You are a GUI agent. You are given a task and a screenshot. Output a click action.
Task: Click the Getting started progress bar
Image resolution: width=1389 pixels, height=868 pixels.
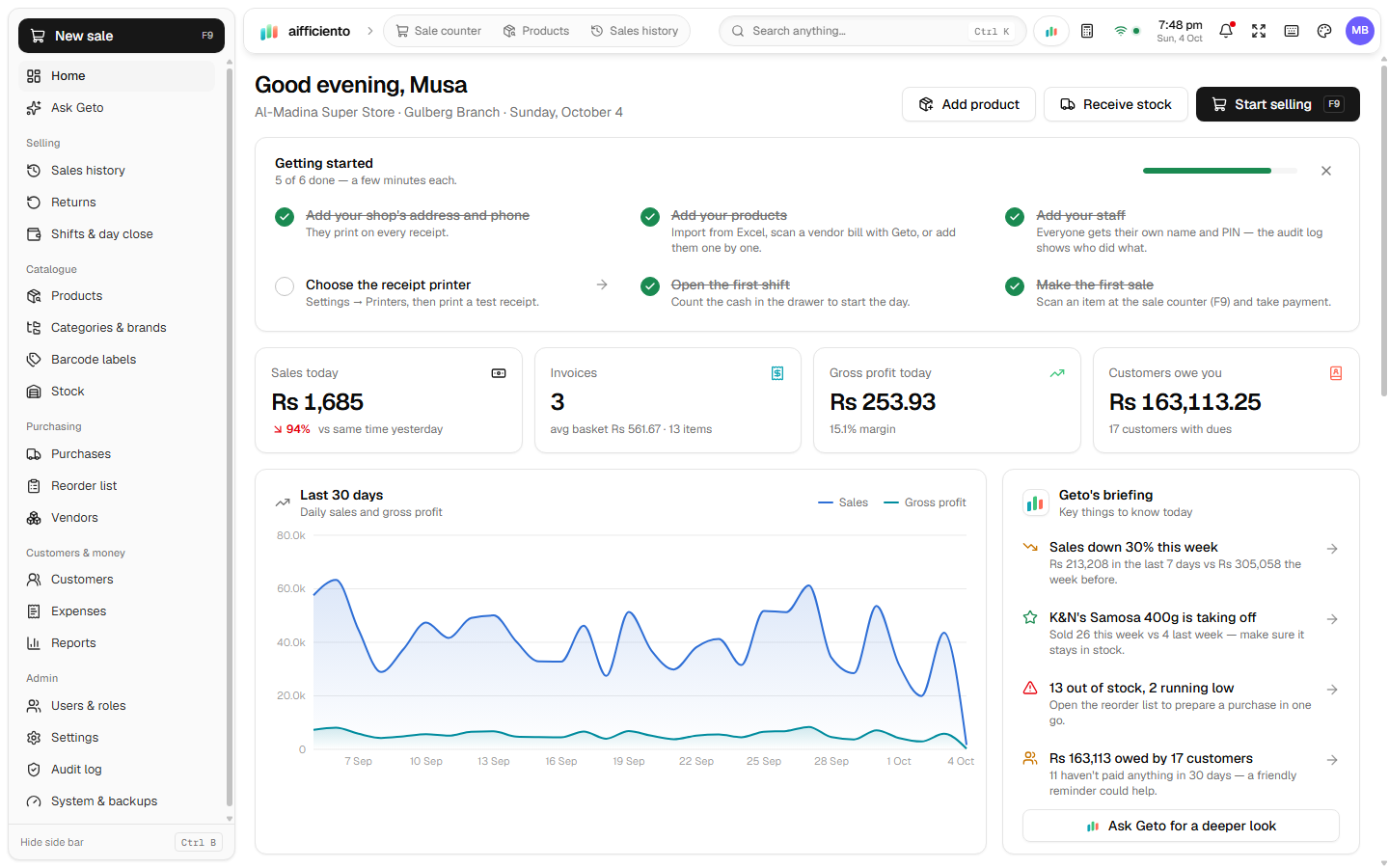(1220, 171)
